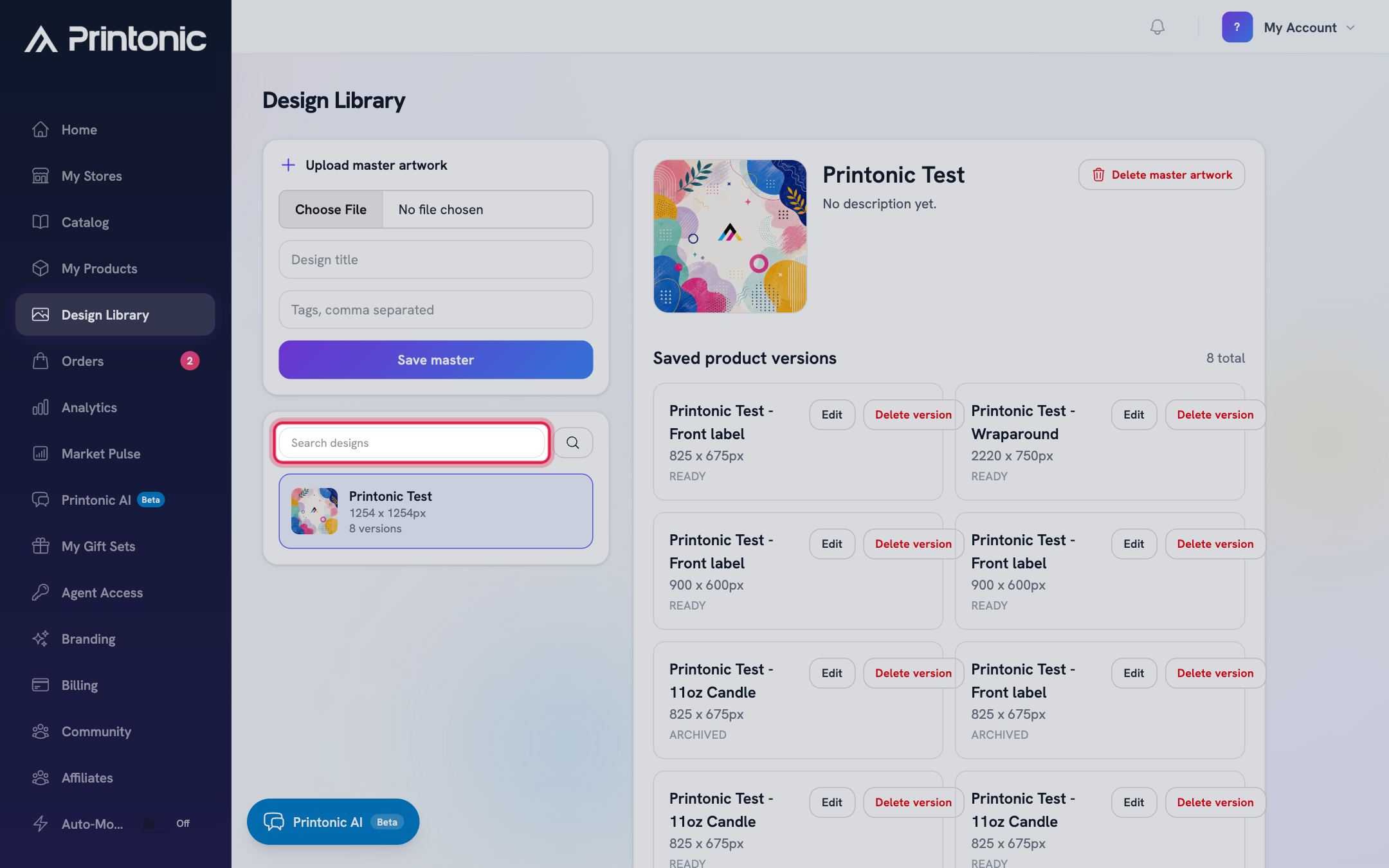The height and width of the screenshot is (868, 1389).
Task: Delete the ARCHIVED Front label version
Action: pyautogui.click(x=1215, y=673)
